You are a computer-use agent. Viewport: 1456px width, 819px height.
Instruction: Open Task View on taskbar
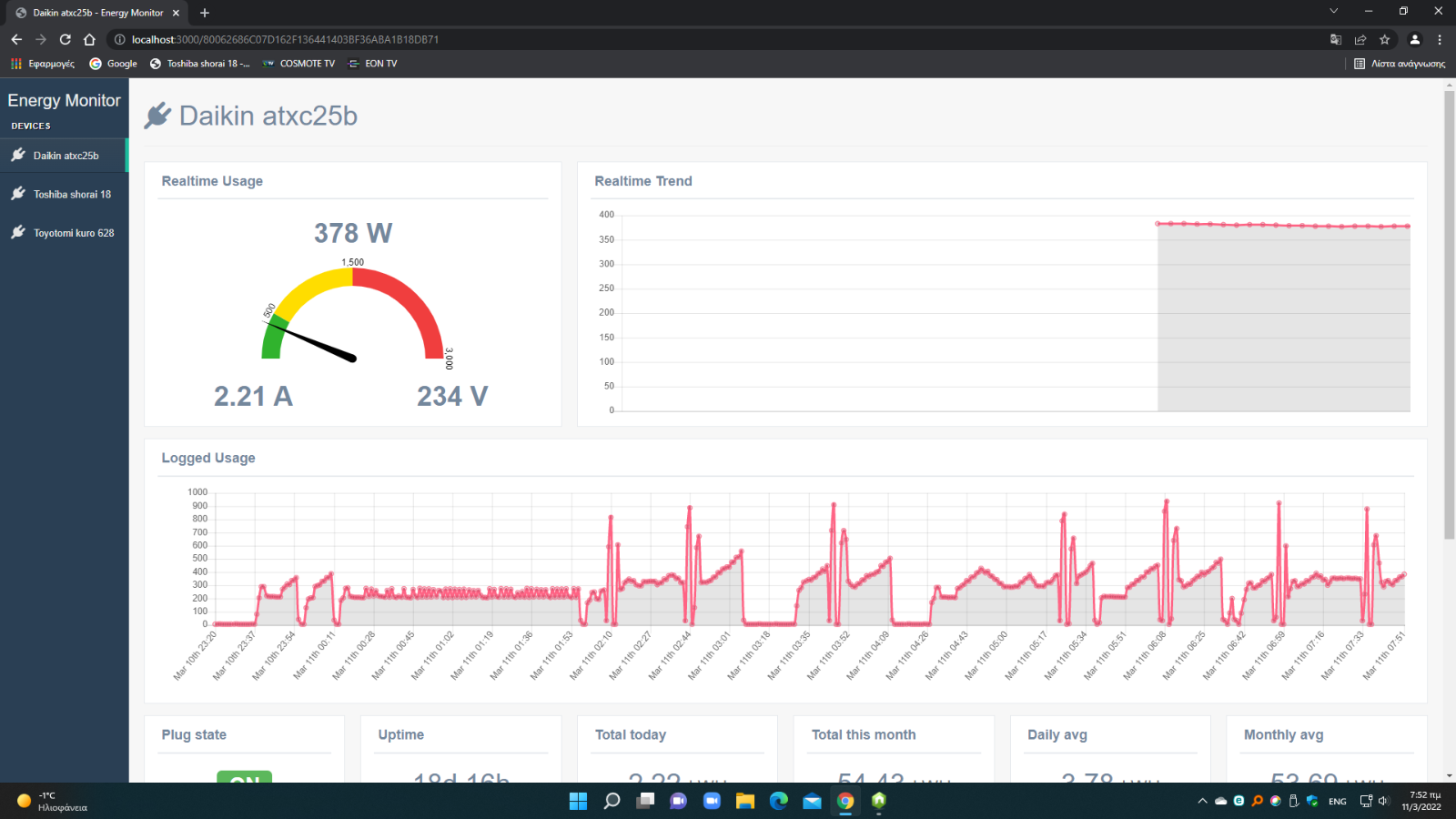(646, 801)
